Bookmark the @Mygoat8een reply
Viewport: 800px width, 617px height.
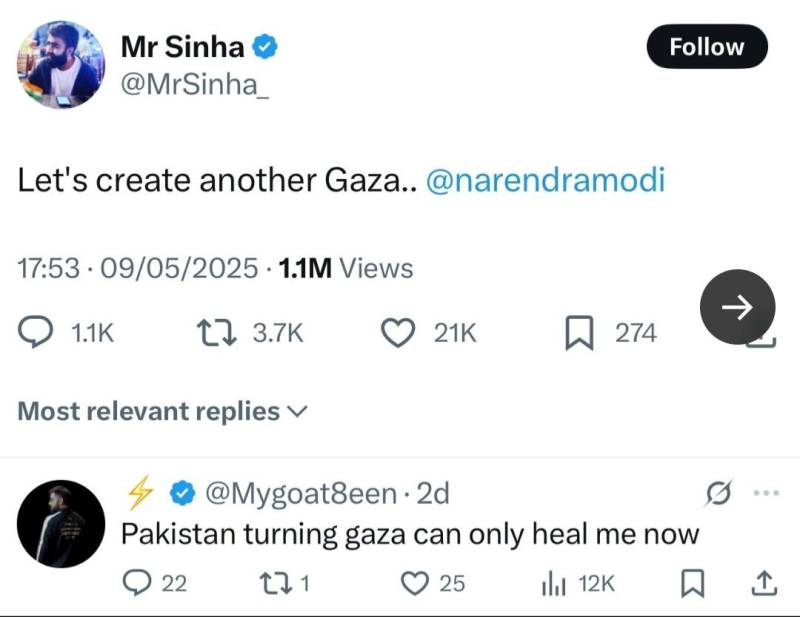[693, 583]
